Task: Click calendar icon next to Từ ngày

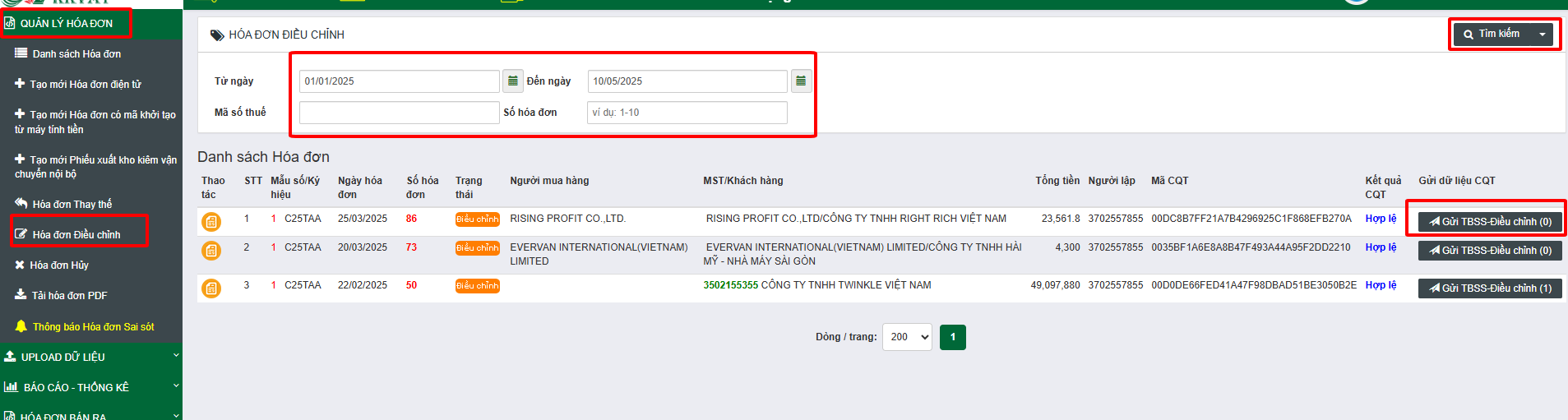Action: [x=512, y=81]
